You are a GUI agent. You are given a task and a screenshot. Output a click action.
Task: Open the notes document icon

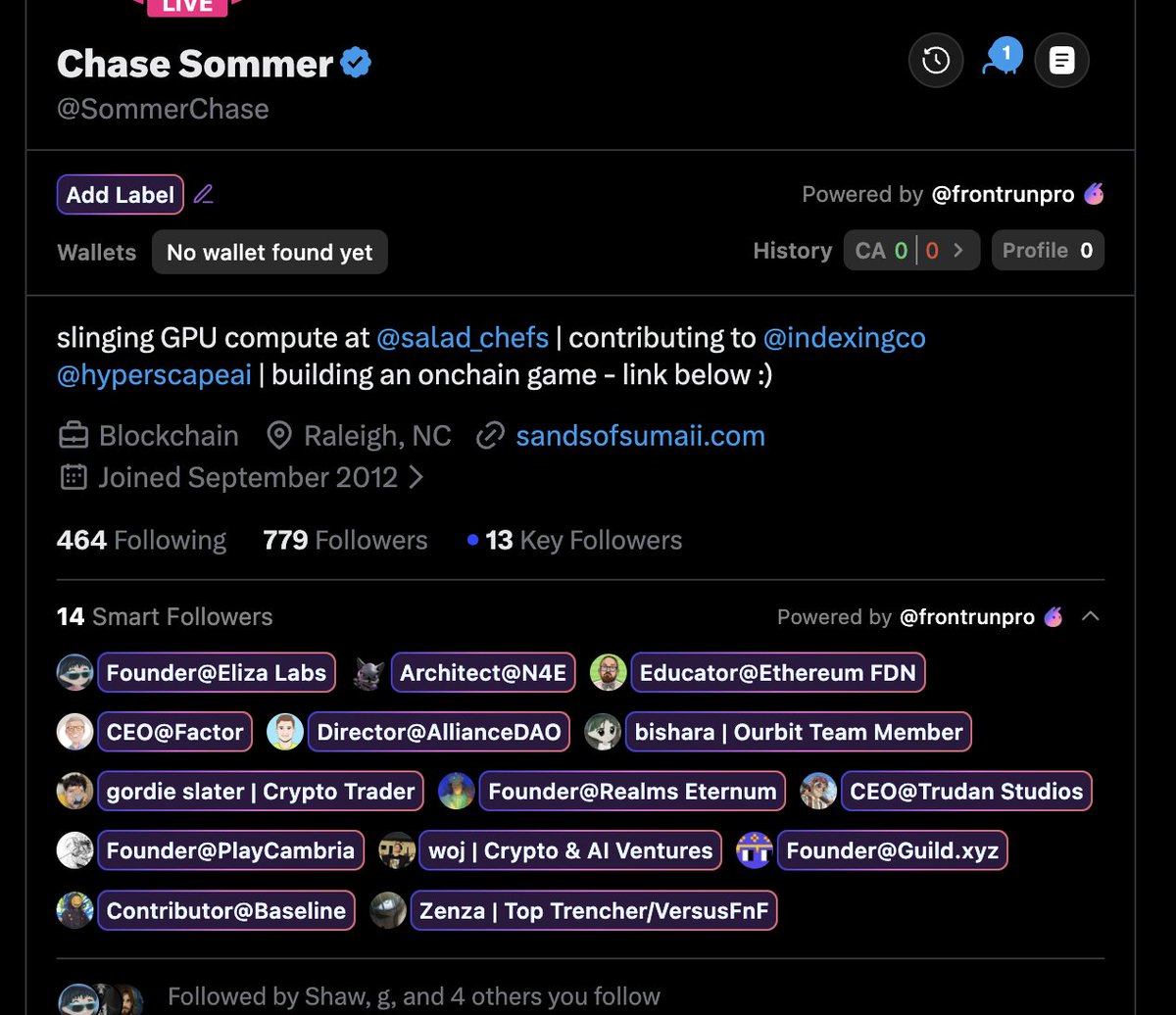pos(1061,61)
